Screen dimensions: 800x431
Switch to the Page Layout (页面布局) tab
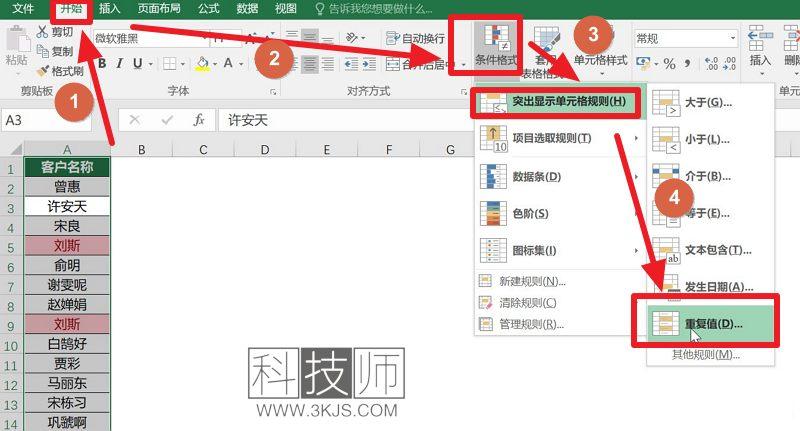[159, 8]
